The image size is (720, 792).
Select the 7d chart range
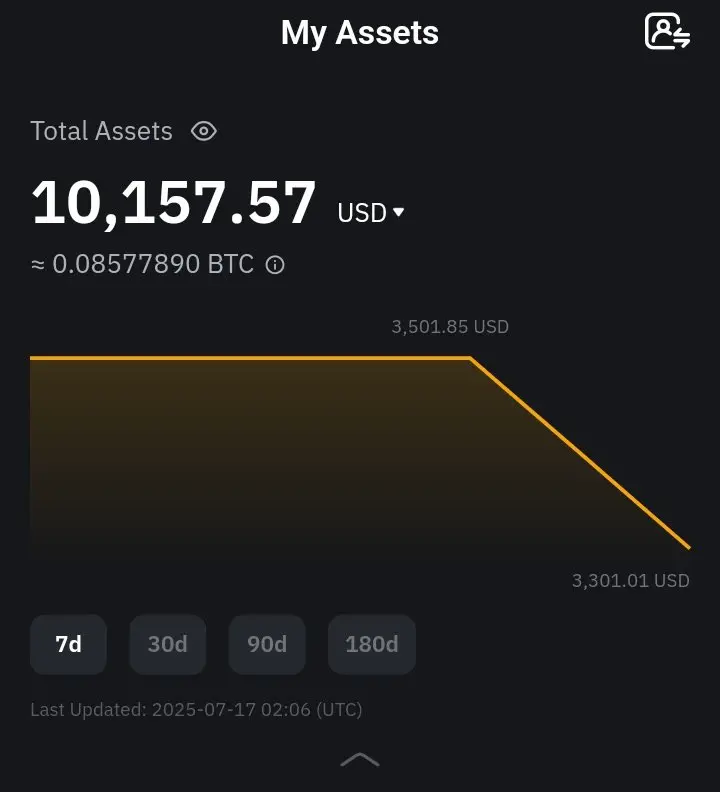click(68, 644)
